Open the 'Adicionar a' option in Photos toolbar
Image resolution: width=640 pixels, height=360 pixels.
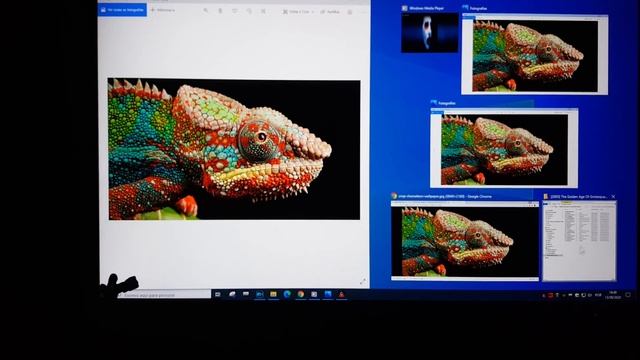[x=163, y=10]
